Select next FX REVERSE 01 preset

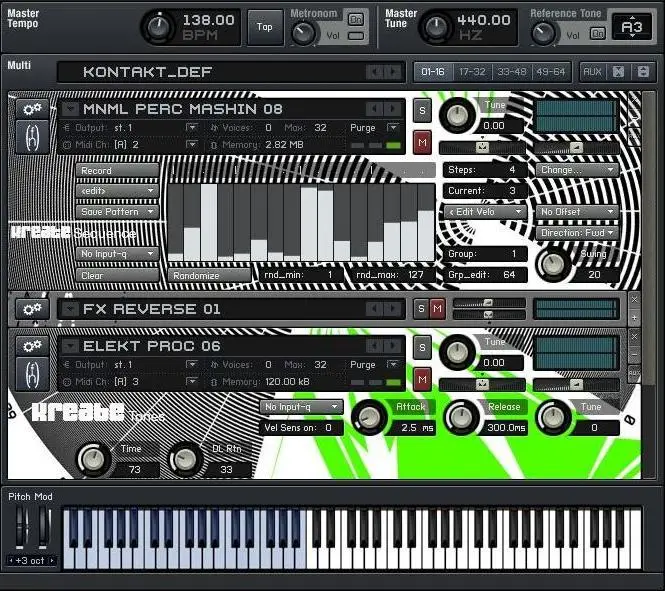point(393,309)
